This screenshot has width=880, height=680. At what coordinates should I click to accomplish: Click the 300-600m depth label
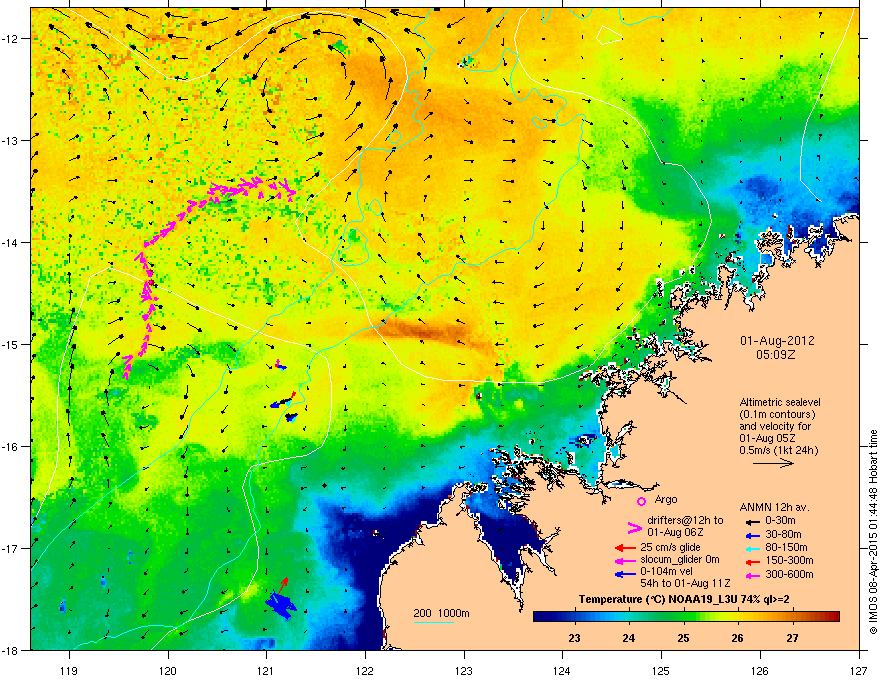pos(789,575)
